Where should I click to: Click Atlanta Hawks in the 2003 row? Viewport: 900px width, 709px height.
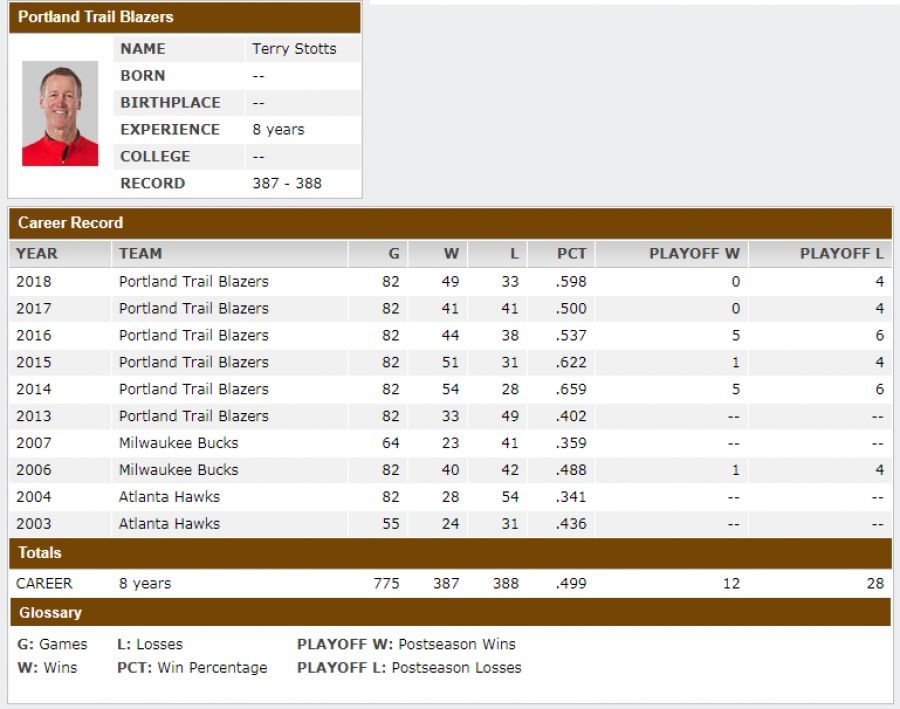pos(169,524)
